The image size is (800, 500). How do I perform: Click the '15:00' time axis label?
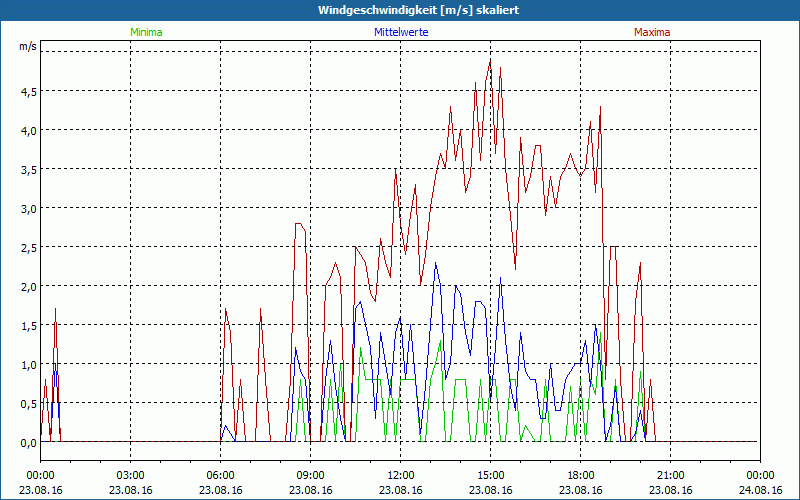pyautogui.click(x=490, y=476)
